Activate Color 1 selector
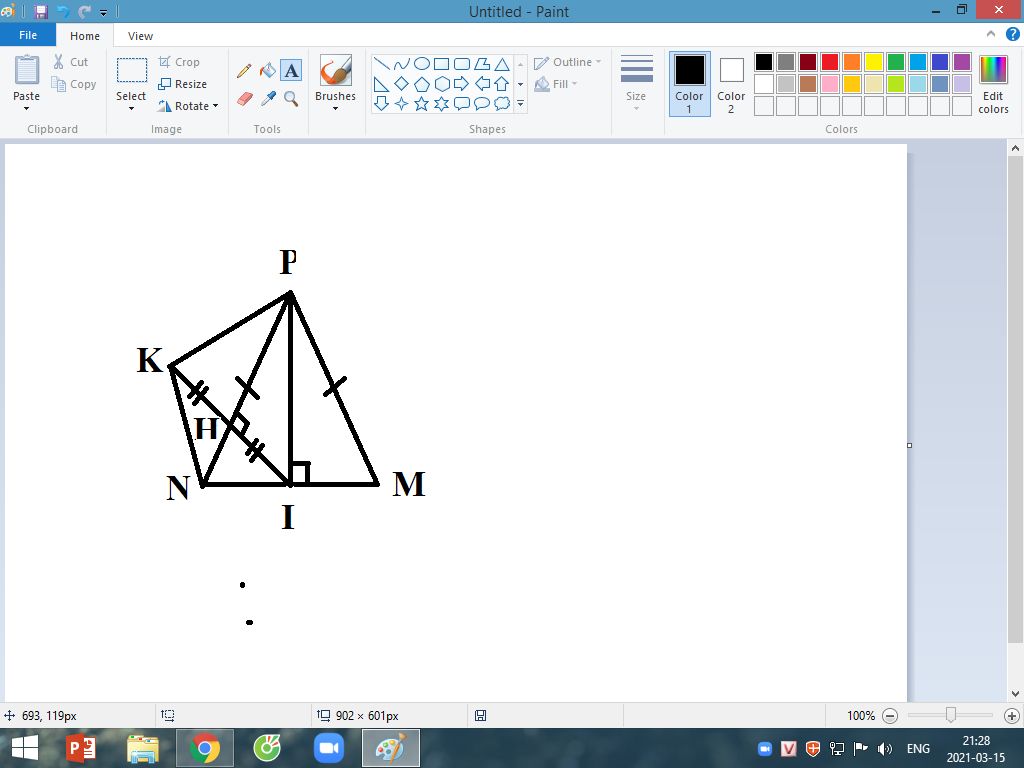The height and width of the screenshot is (768, 1024). pyautogui.click(x=690, y=84)
